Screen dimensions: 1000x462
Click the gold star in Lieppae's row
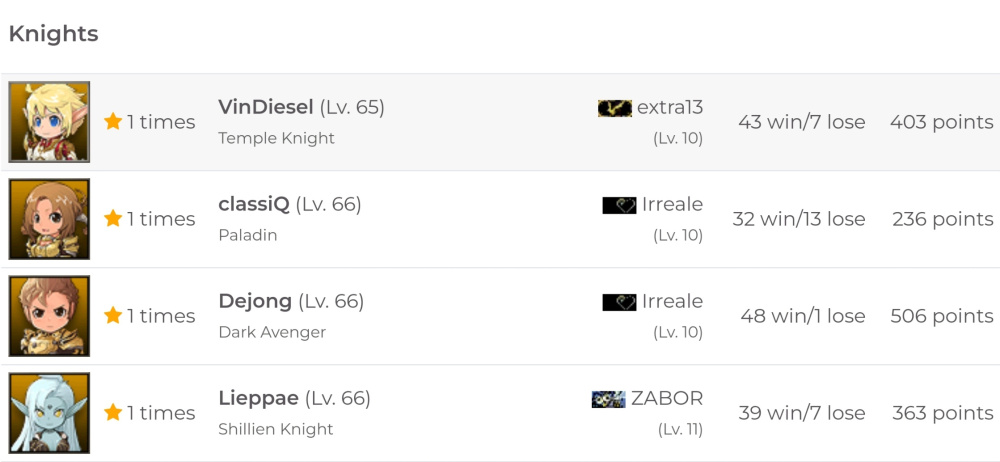113,413
